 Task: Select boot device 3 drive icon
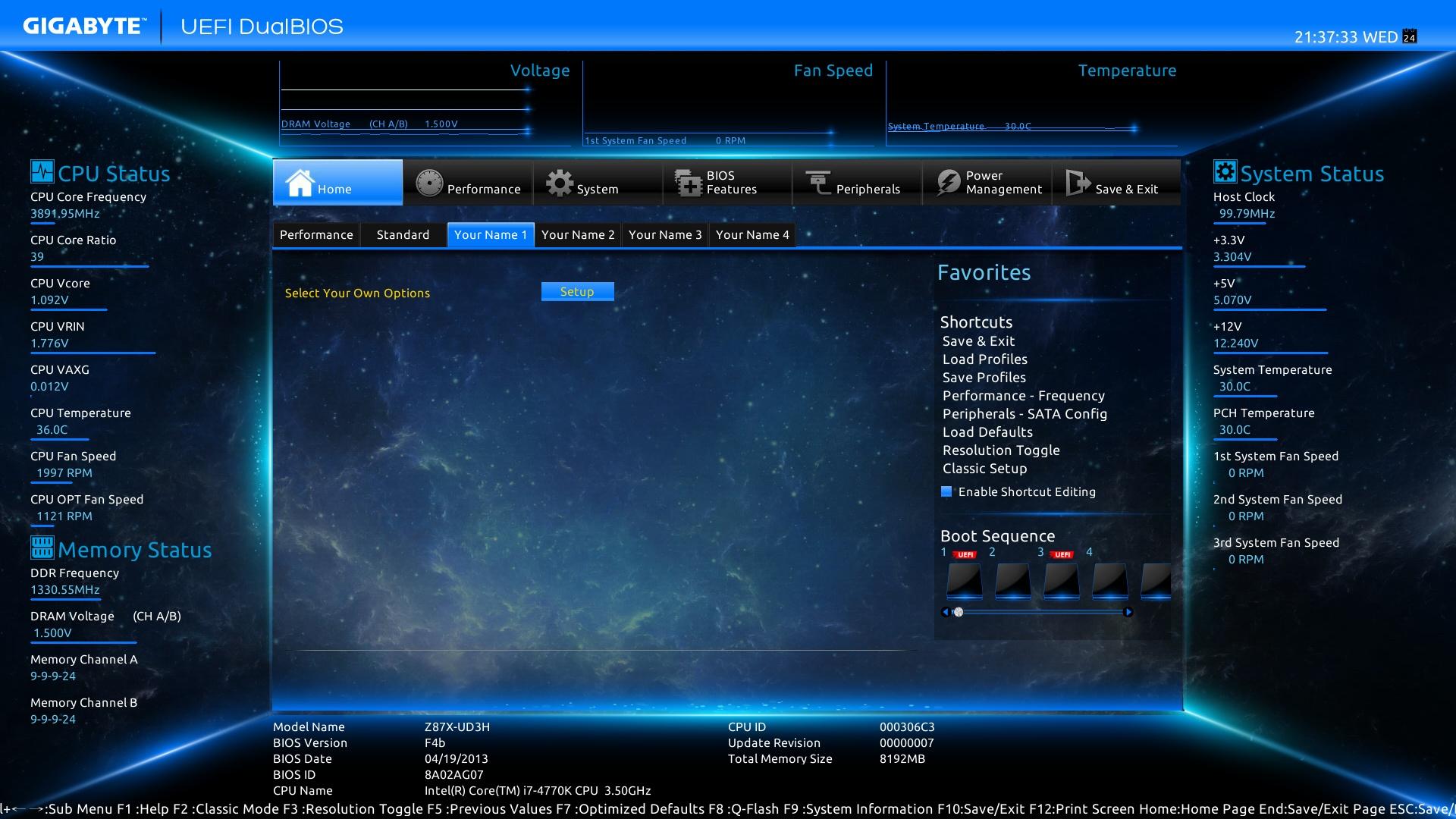(1061, 582)
